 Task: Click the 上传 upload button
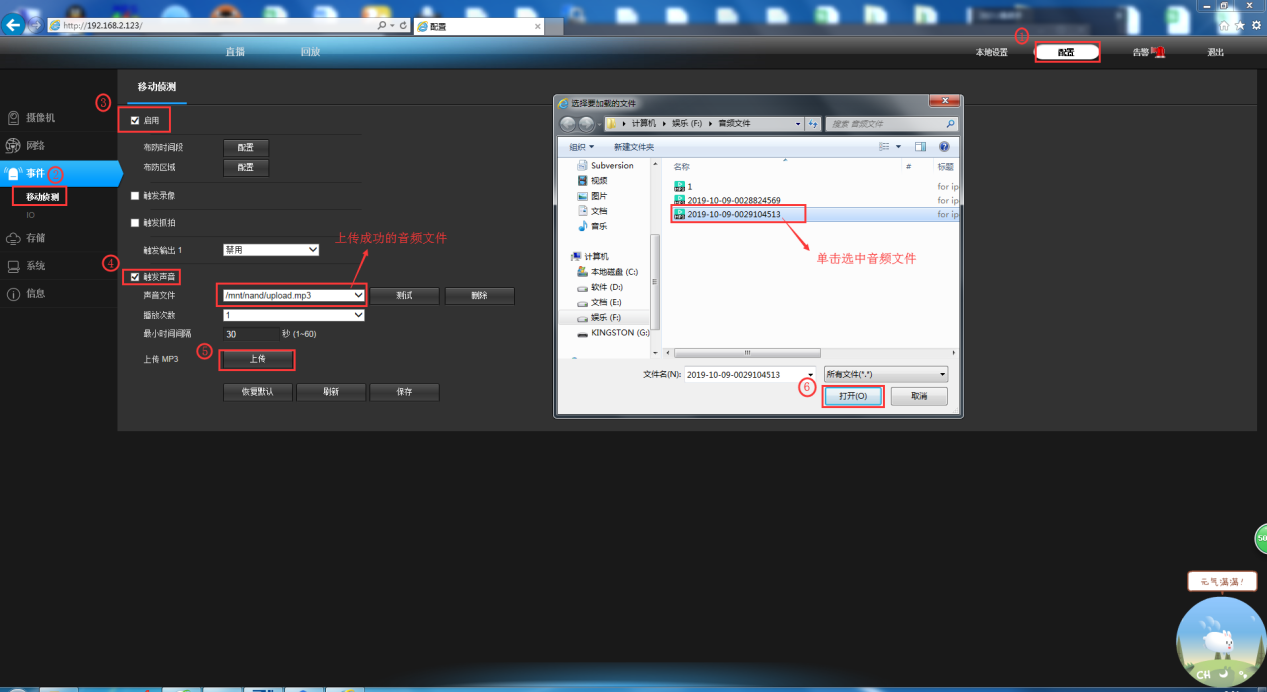coord(258,359)
